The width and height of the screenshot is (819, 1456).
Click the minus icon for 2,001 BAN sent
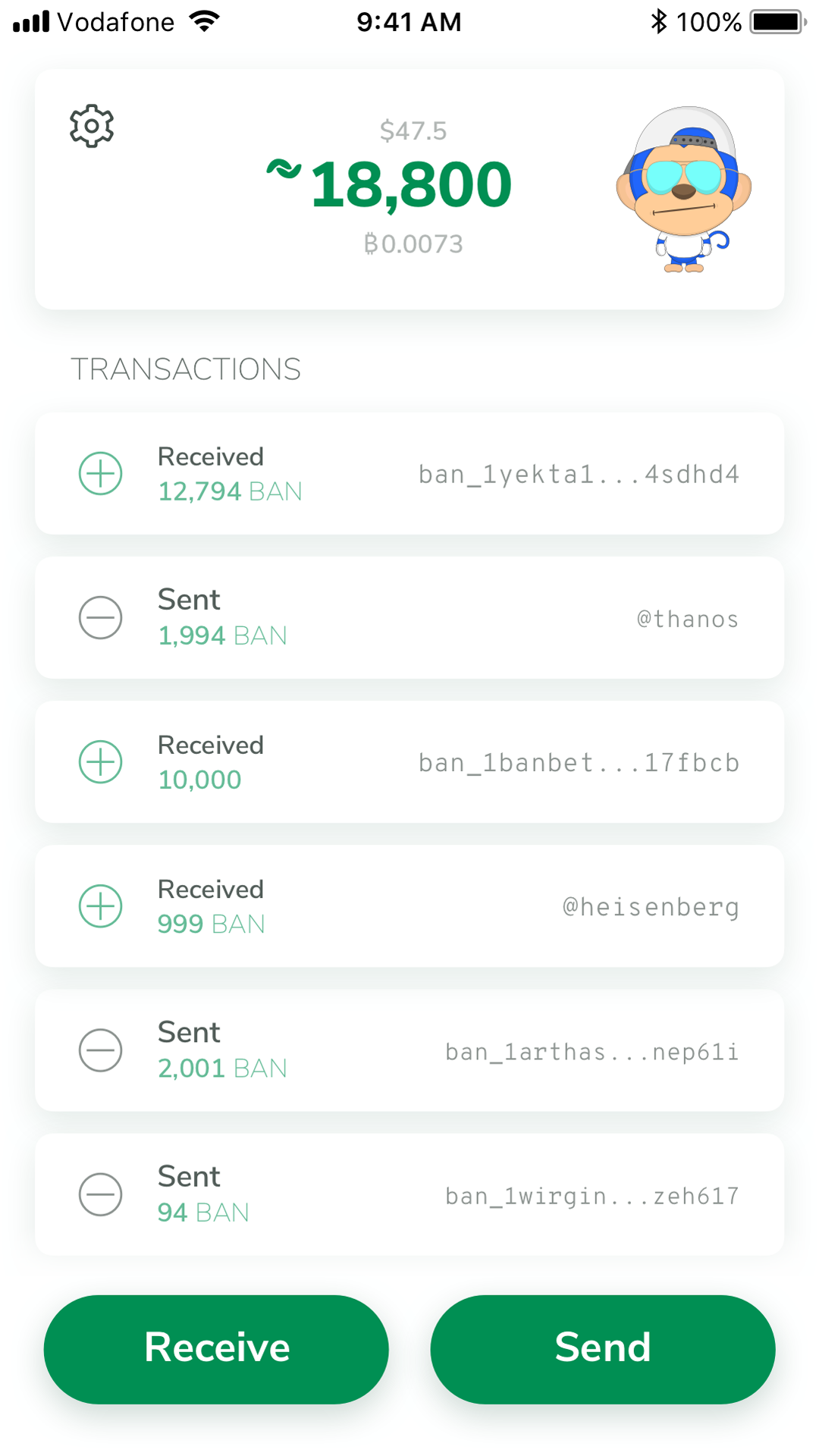[x=101, y=1050]
